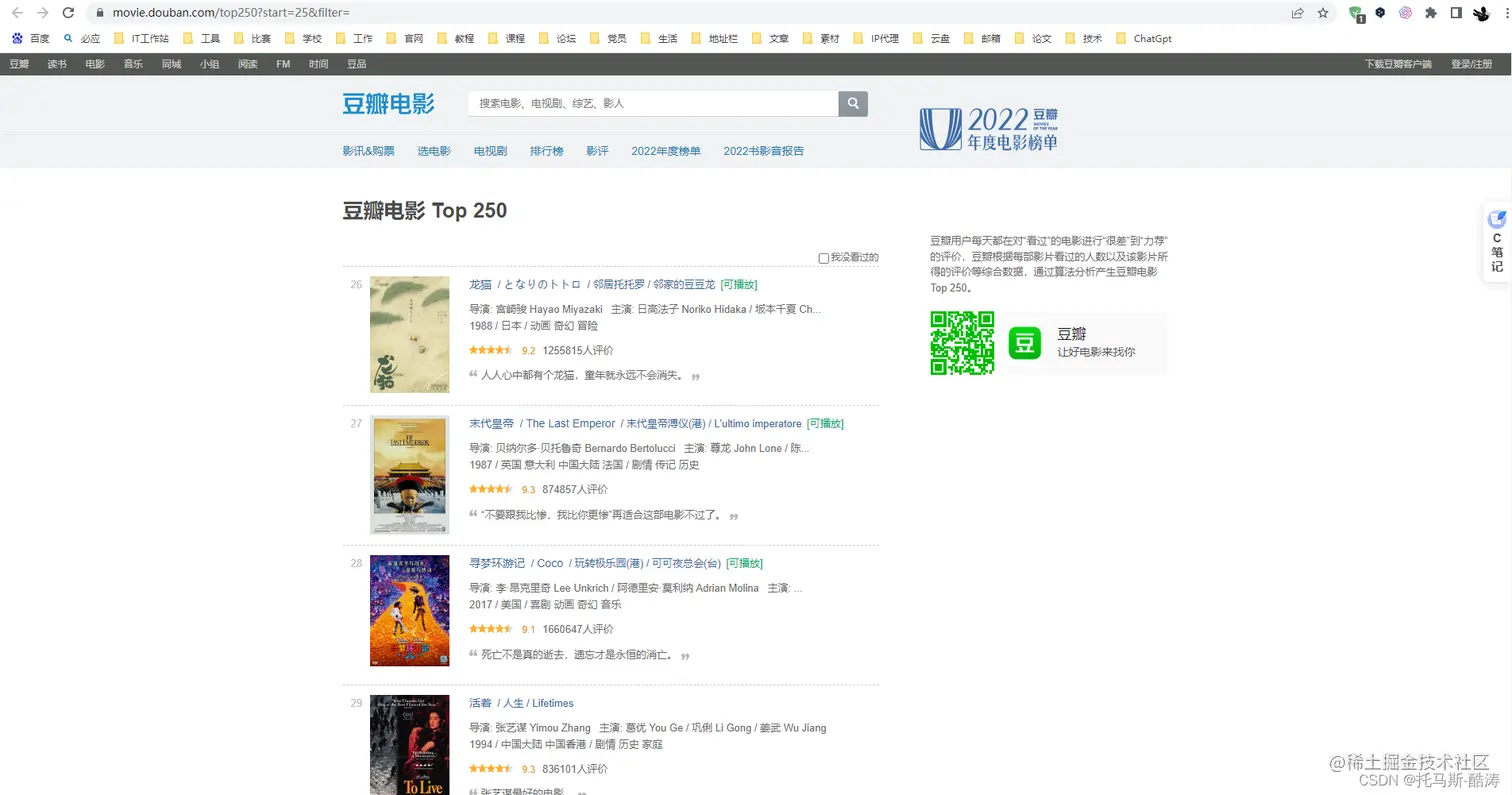This screenshot has width=1512, height=795.
Task: Open the 学校 bookmark folder
Action: pyautogui.click(x=304, y=39)
